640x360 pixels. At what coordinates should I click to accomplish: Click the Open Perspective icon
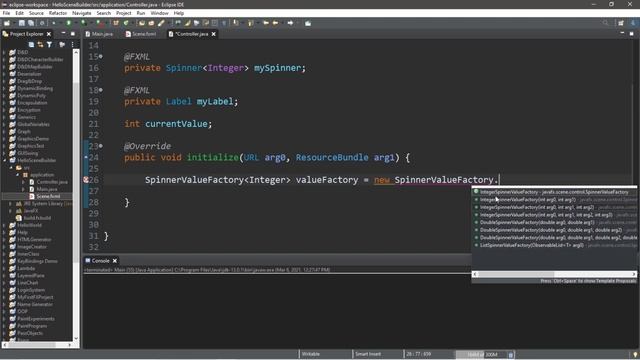point(621,23)
